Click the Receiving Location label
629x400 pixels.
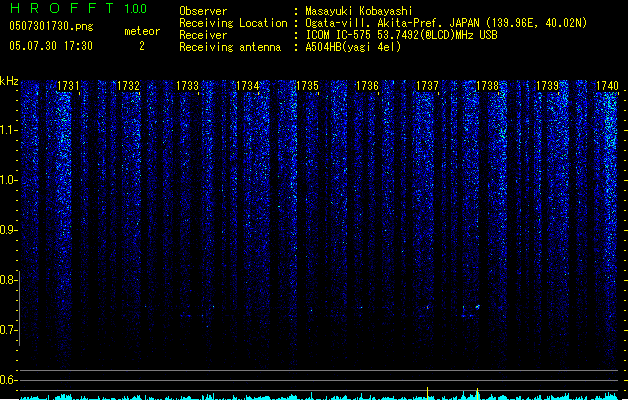tap(233, 23)
